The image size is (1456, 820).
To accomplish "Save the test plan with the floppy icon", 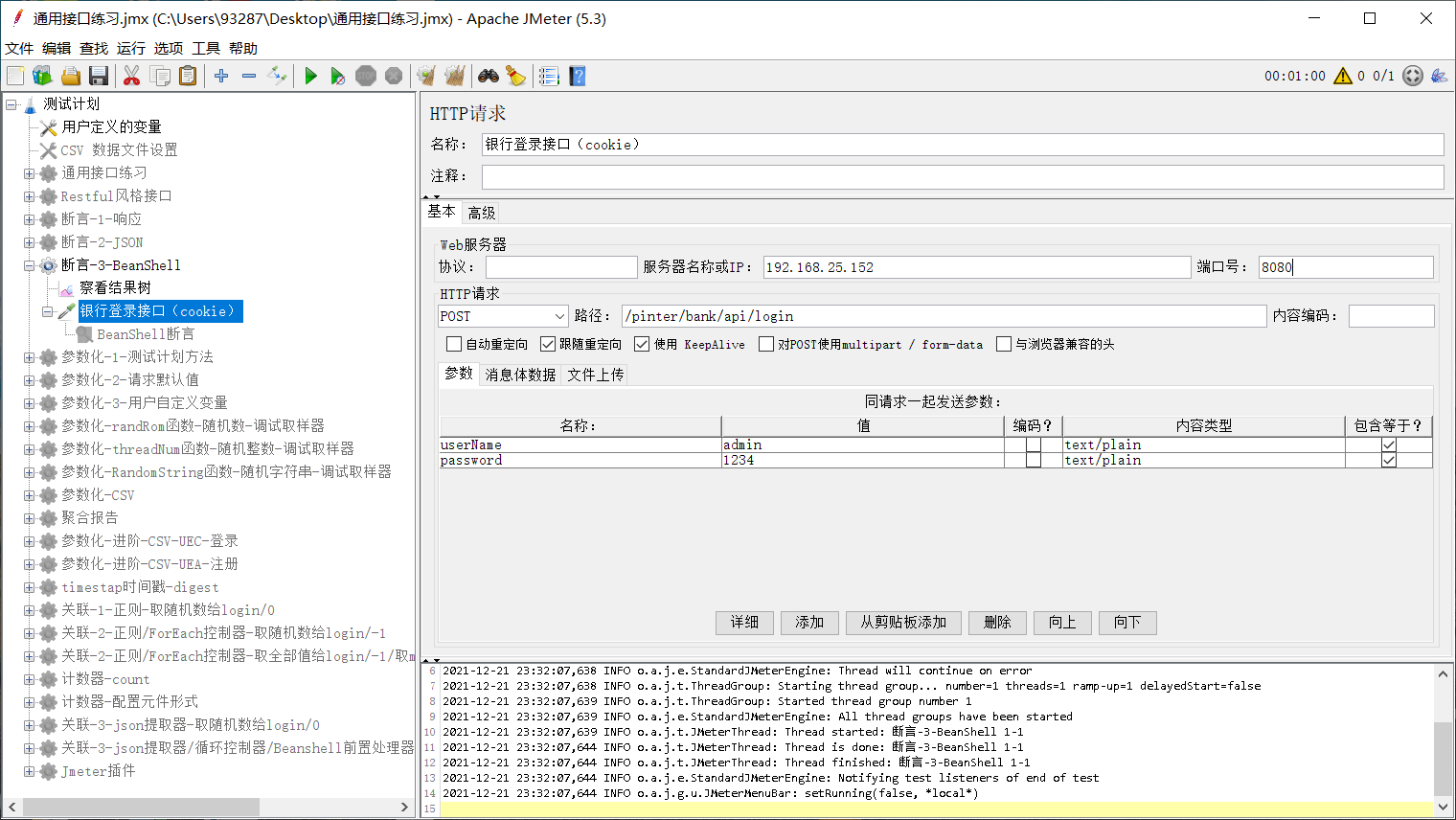I will [98, 76].
